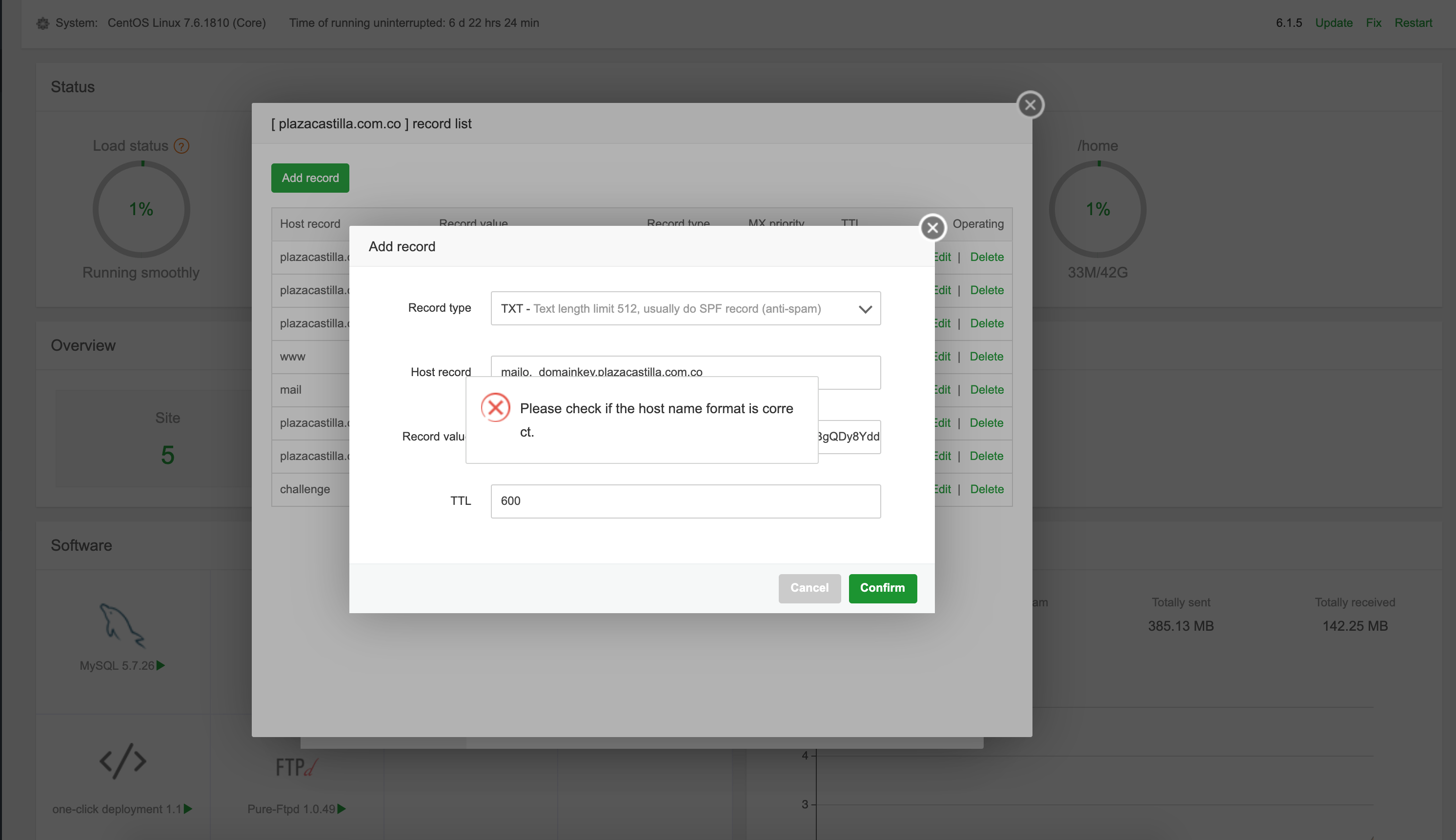The height and width of the screenshot is (840, 1456).
Task: Expand MySQL 5.7.26 play arrow
Action: click(x=161, y=665)
